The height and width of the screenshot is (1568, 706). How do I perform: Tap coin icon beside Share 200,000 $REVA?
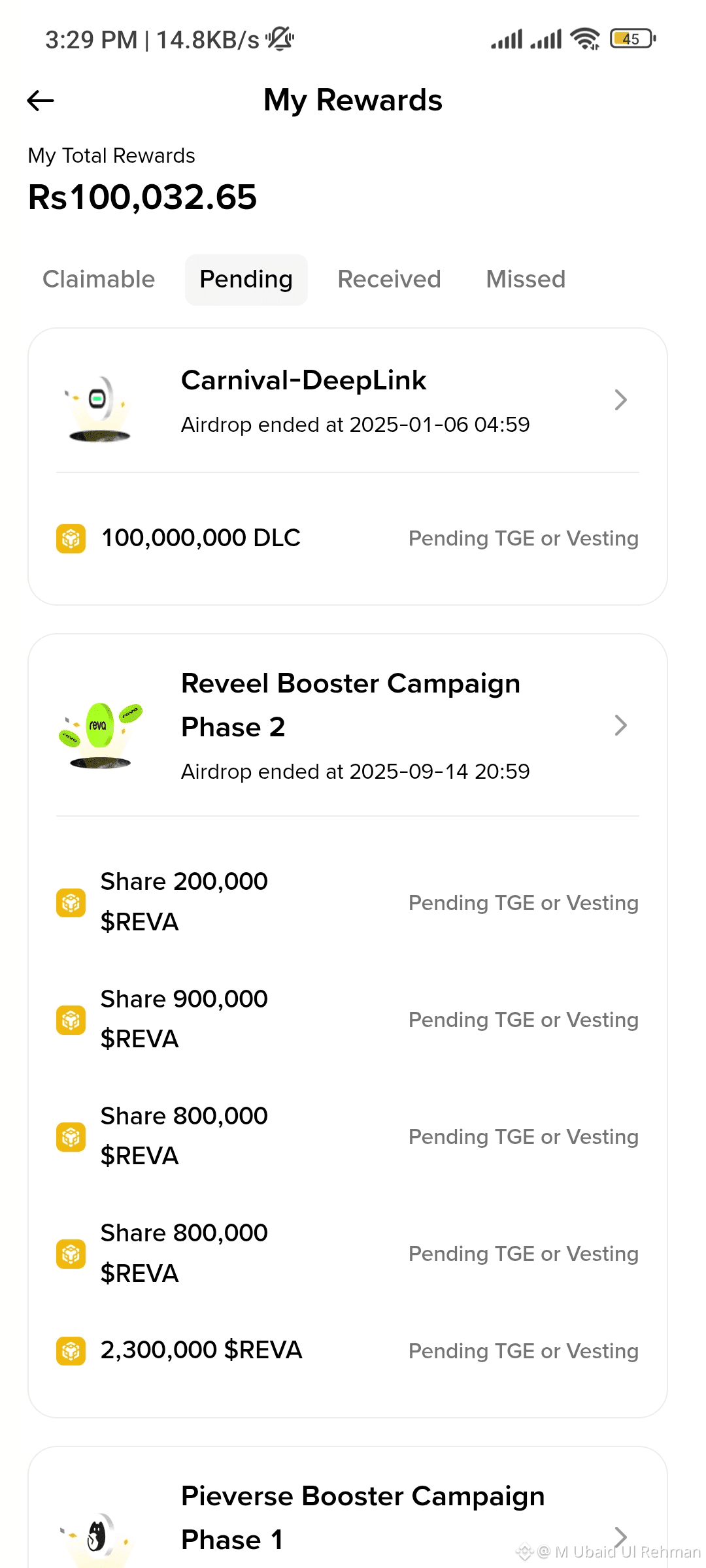click(71, 902)
